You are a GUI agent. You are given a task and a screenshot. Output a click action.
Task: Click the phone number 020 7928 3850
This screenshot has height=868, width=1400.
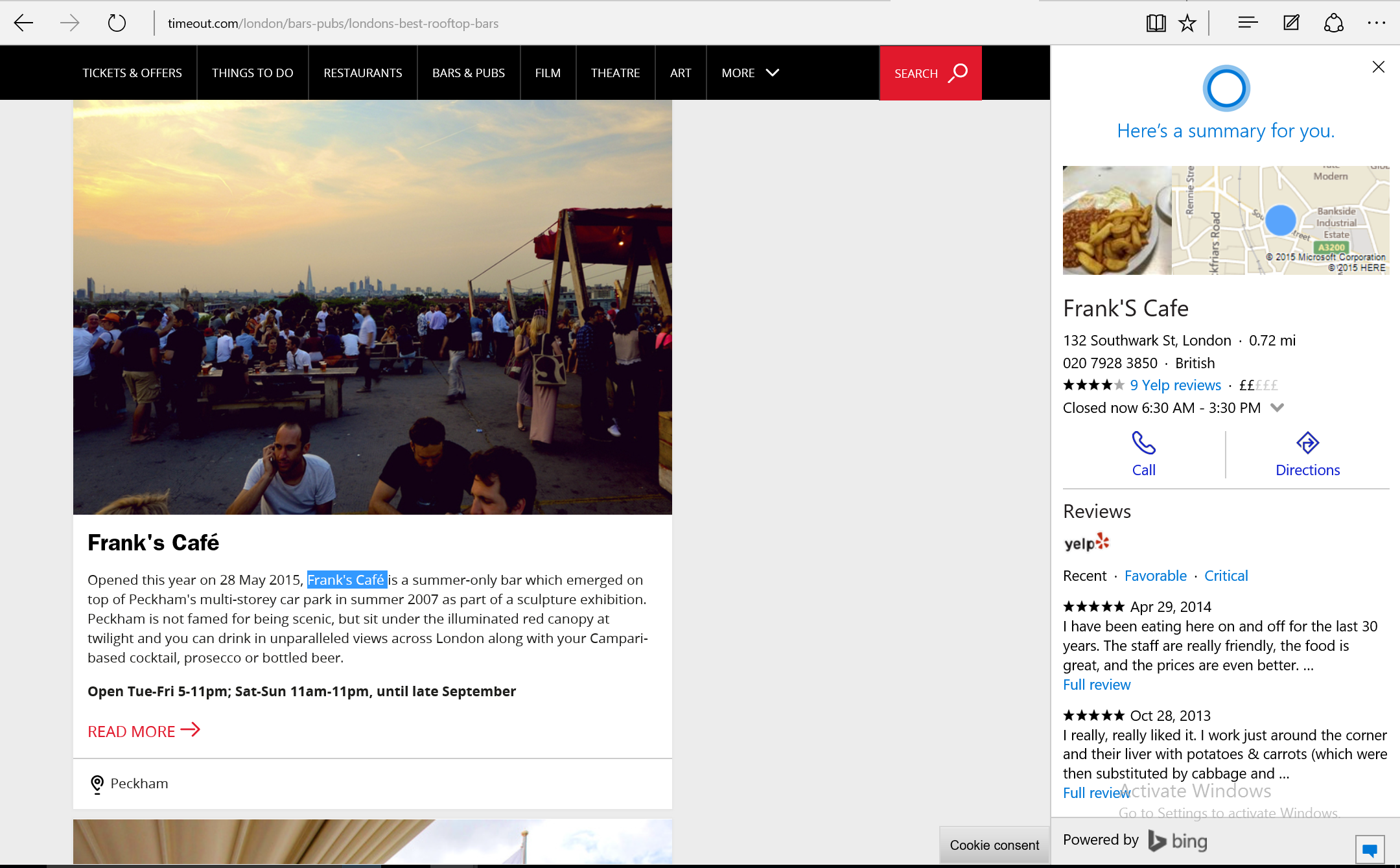click(1110, 363)
